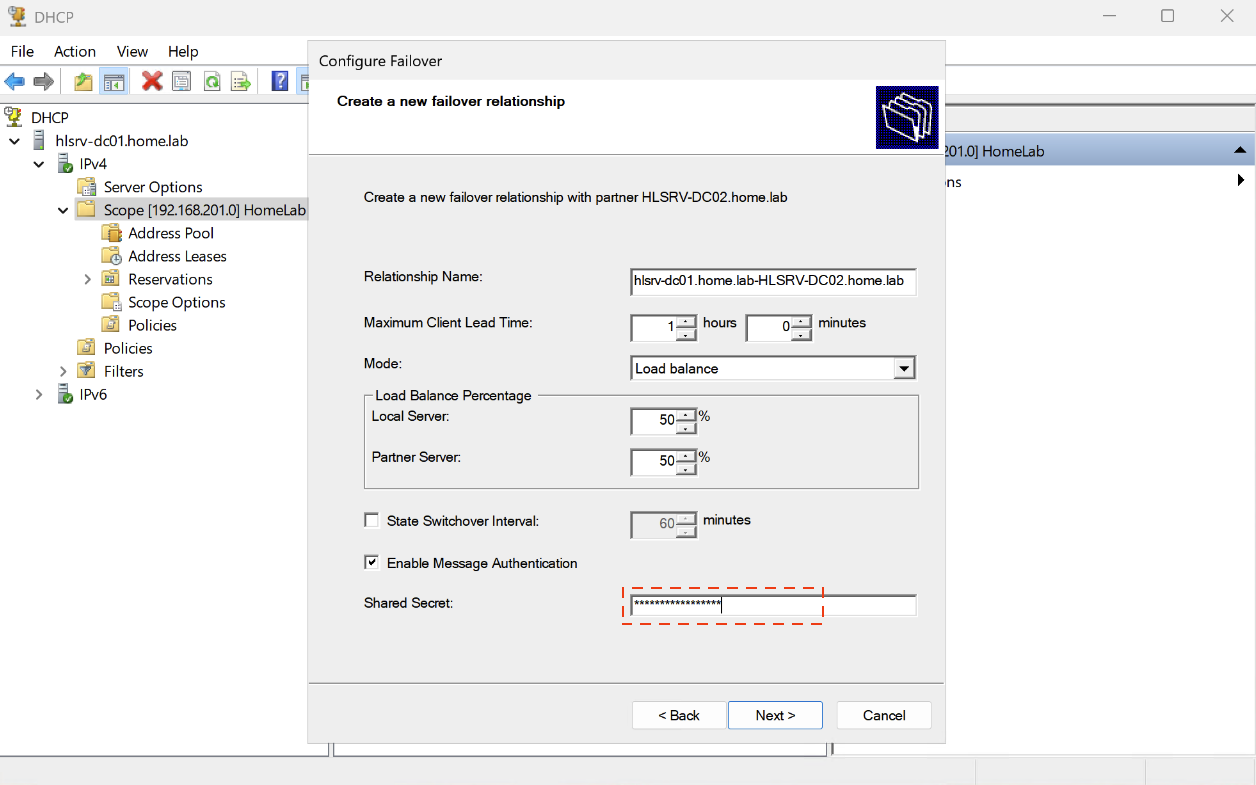Expand the IPv6 node
The height and width of the screenshot is (785, 1256).
(39, 395)
